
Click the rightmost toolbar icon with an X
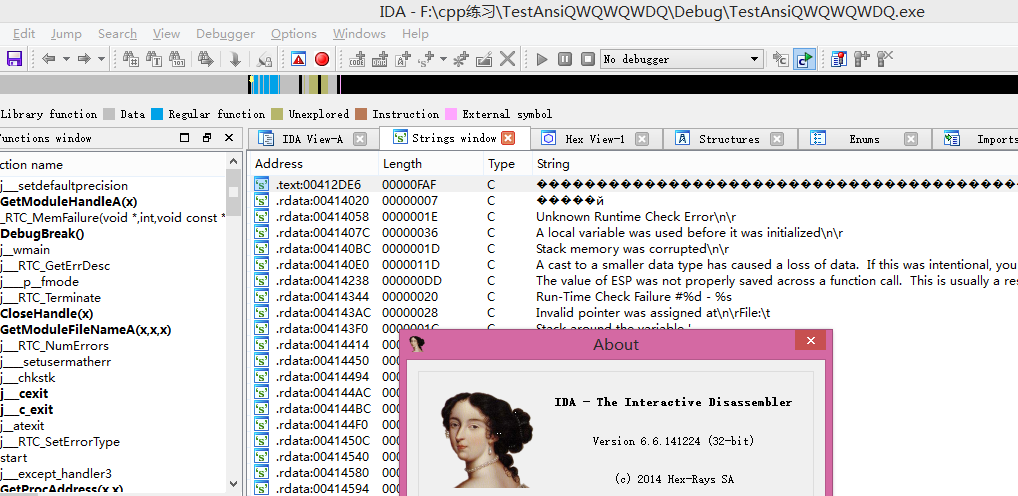(x=885, y=59)
